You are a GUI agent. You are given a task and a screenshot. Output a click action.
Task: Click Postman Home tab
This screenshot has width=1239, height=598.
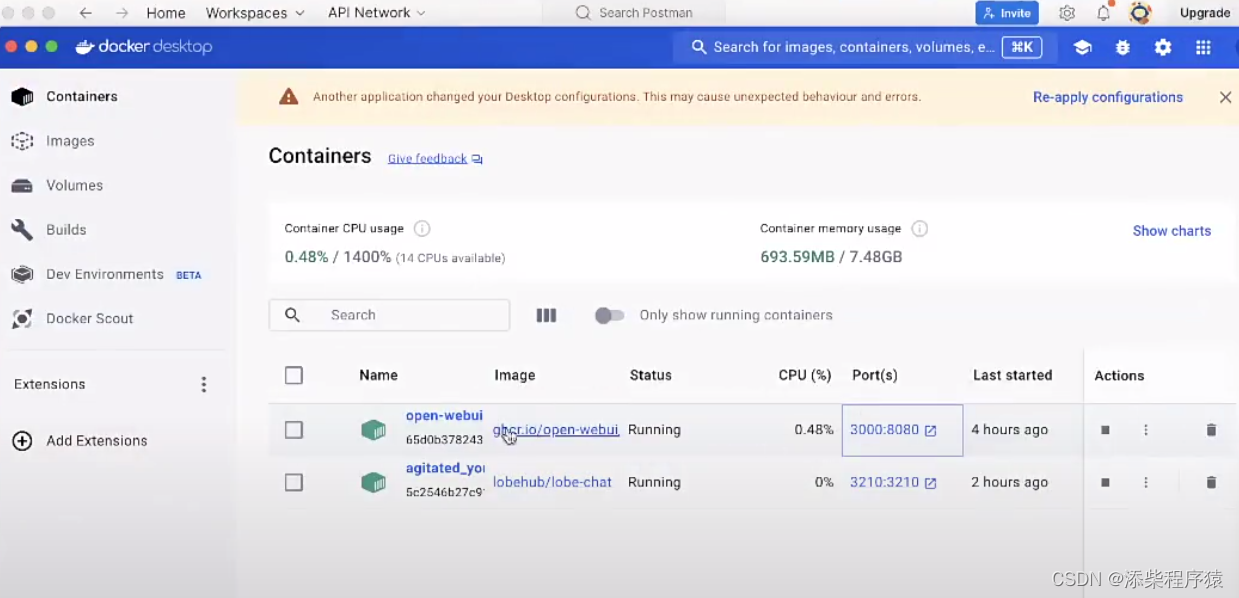(x=166, y=13)
